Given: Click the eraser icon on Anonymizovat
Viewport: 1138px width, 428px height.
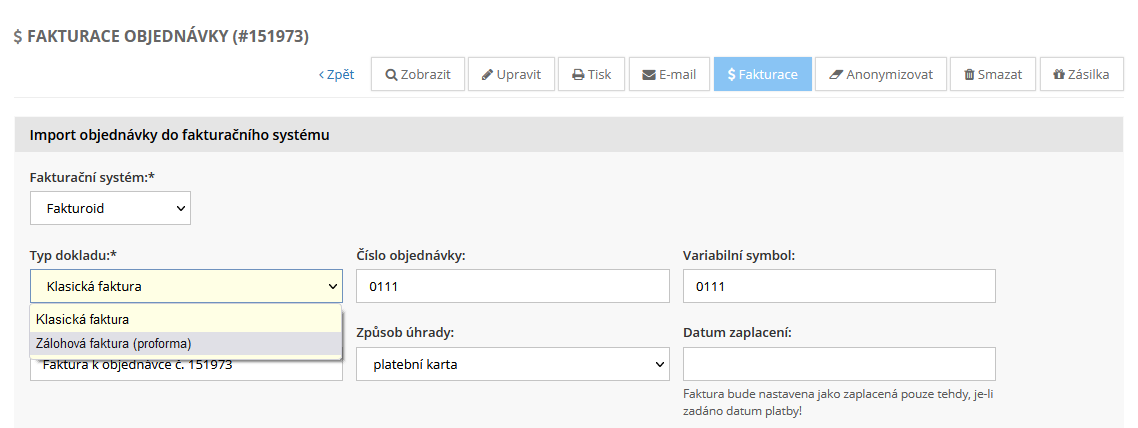Looking at the screenshot, I should pyautogui.click(x=836, y=75).
